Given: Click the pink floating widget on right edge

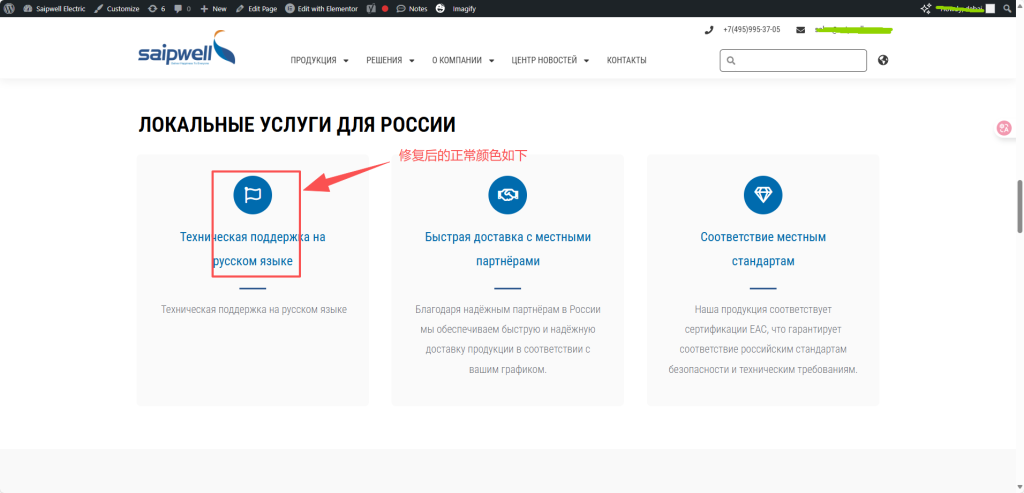Looking at the screenshot, I should [1004, 128].
